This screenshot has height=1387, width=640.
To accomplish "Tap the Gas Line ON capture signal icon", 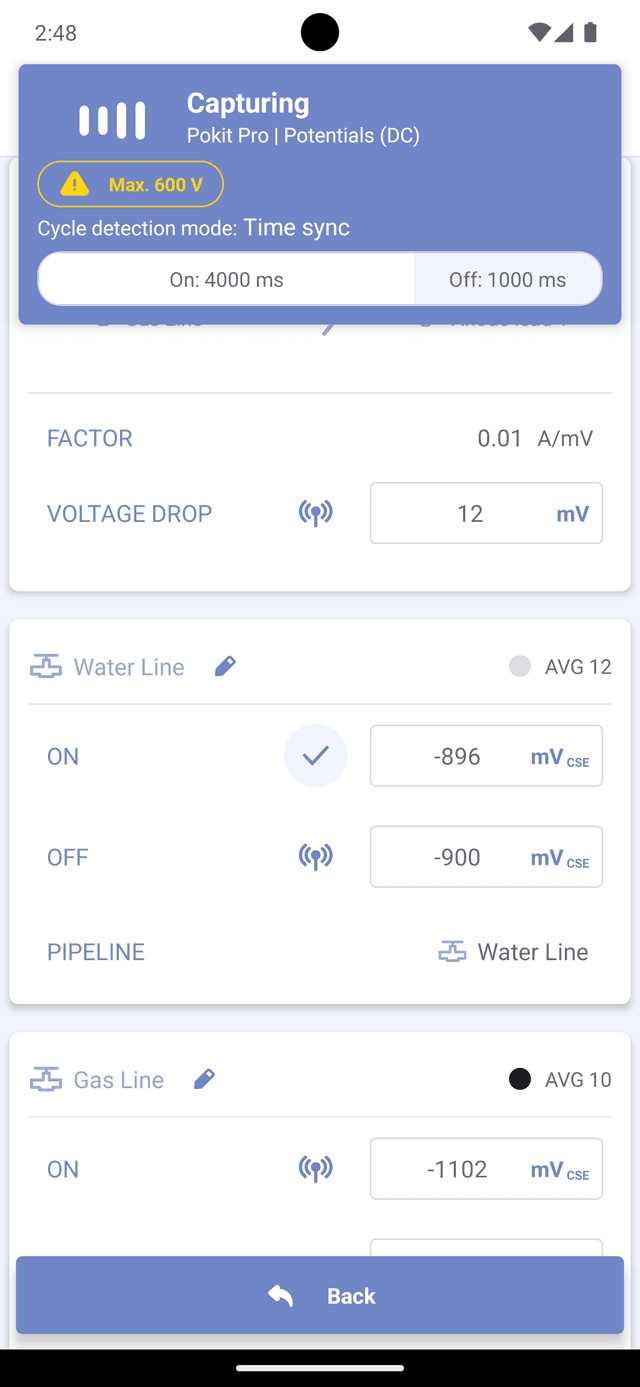I will (x=316, y=1169).
